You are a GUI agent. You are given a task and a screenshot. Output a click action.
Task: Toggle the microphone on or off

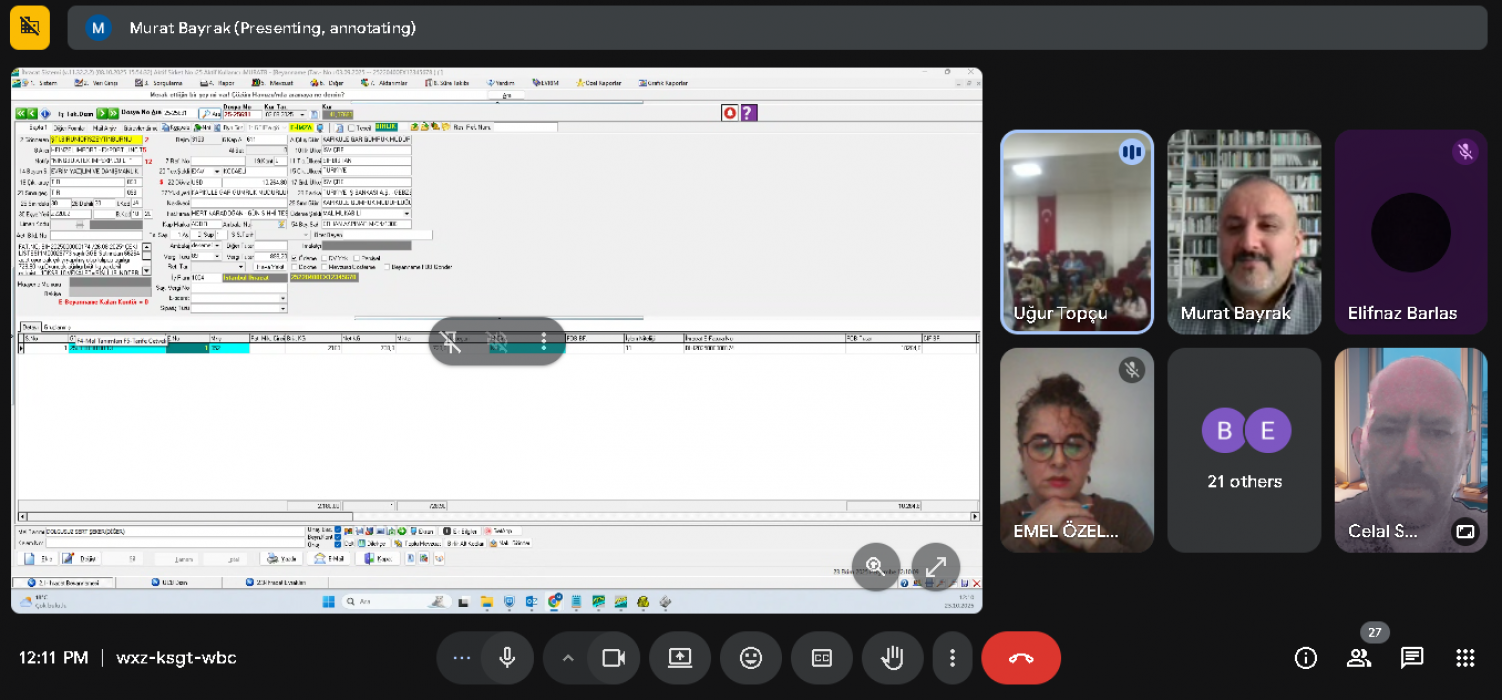pos(507,658)
